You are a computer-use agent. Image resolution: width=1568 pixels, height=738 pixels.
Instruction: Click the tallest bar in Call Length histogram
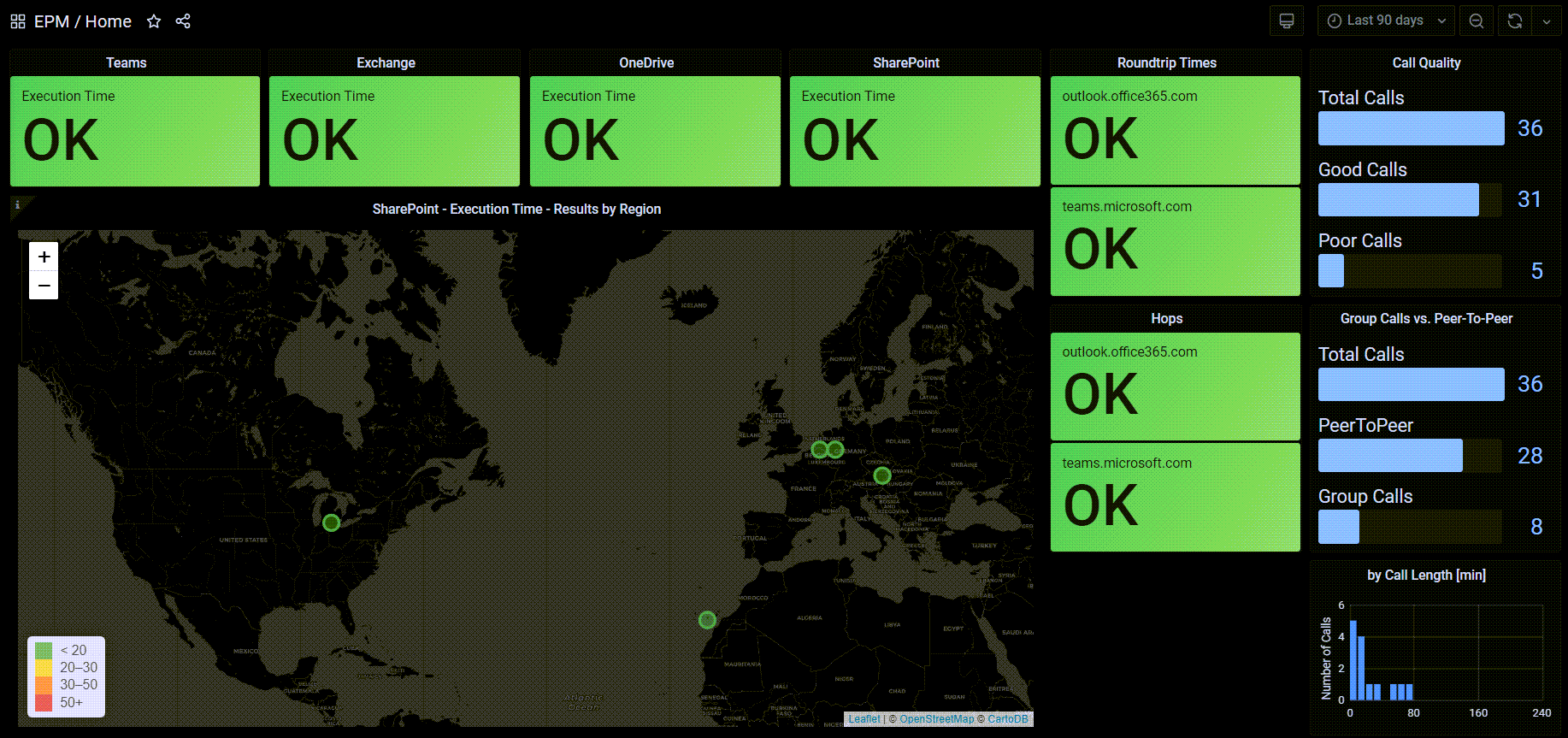coord(1353,660)
